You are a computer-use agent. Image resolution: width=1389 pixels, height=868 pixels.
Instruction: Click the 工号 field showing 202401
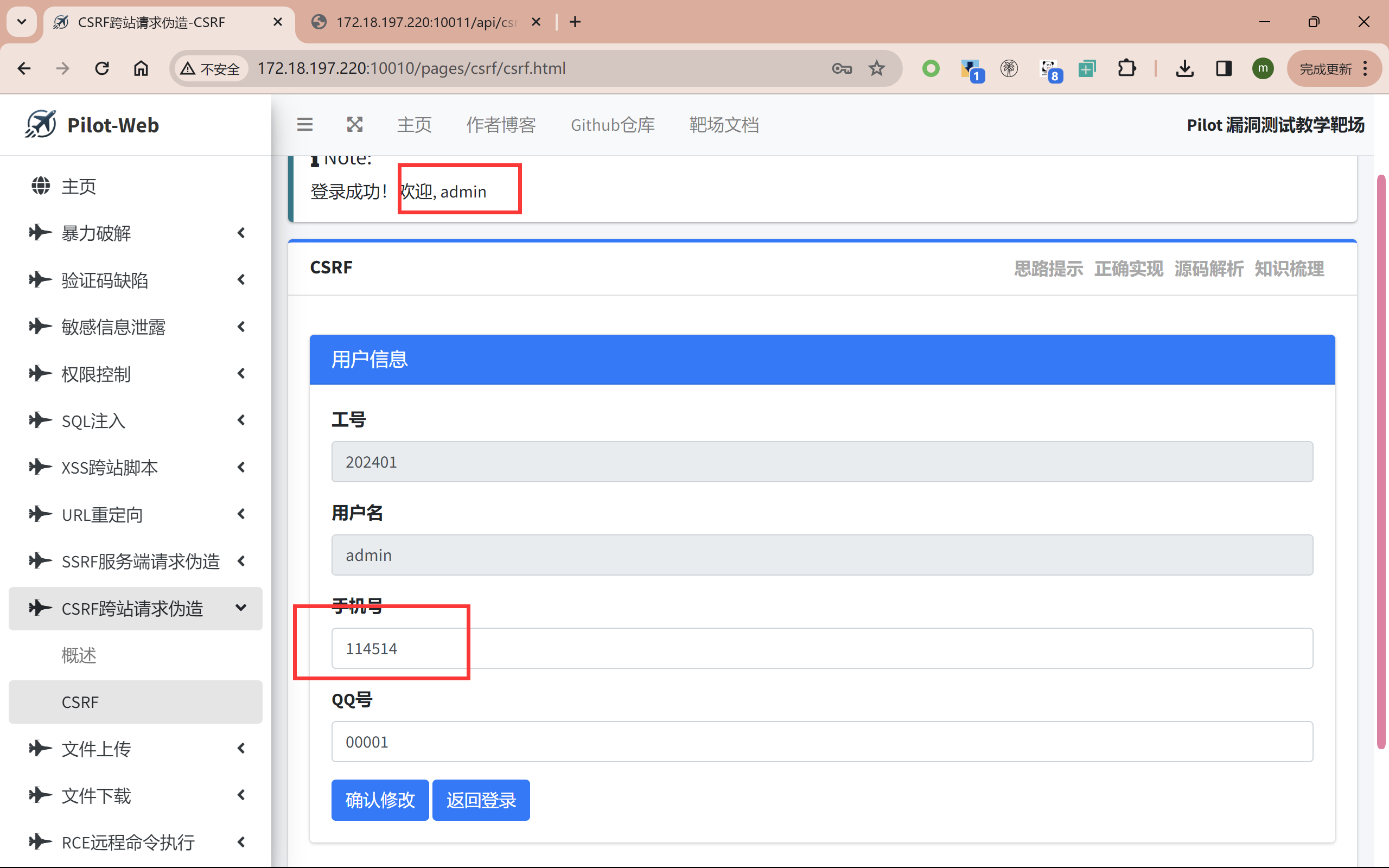click(x=822, y=462)
